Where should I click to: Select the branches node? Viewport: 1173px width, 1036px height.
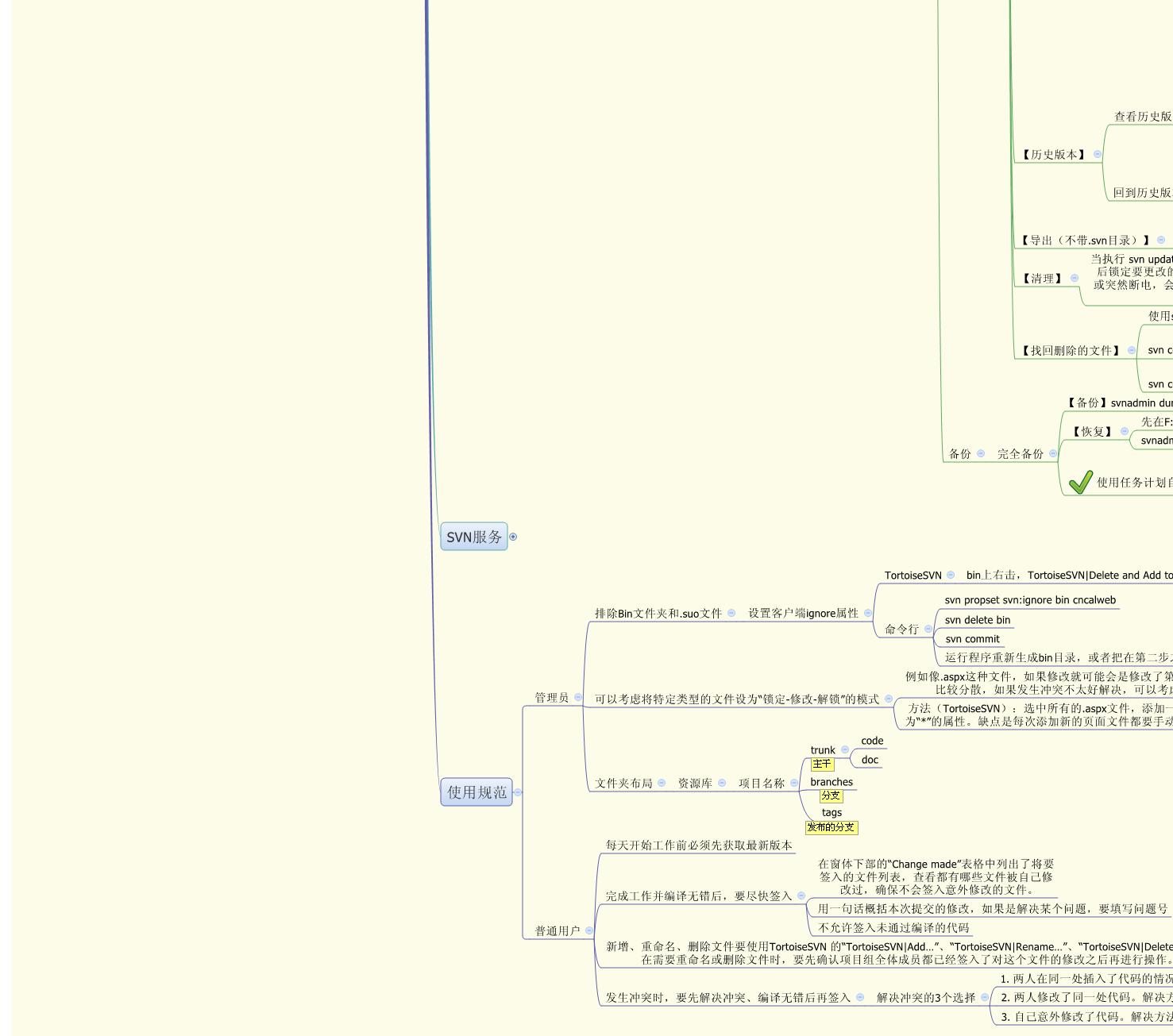[x=832, y=782]
